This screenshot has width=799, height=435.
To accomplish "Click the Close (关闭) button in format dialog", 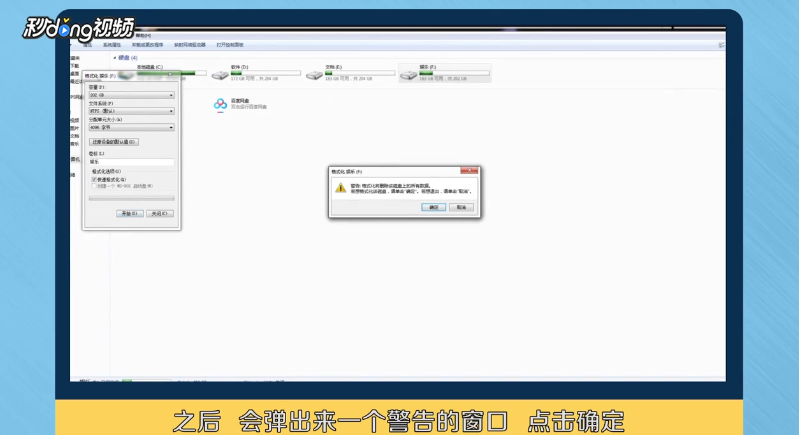I will tap(160, 213).
